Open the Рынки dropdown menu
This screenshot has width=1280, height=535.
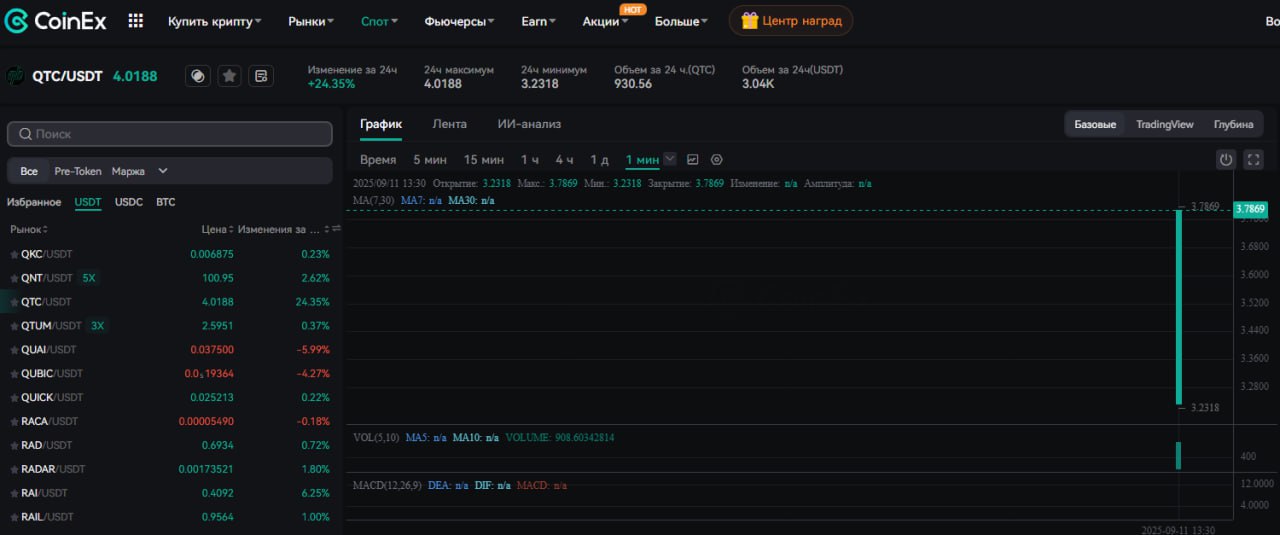click(x=311, y=21)
